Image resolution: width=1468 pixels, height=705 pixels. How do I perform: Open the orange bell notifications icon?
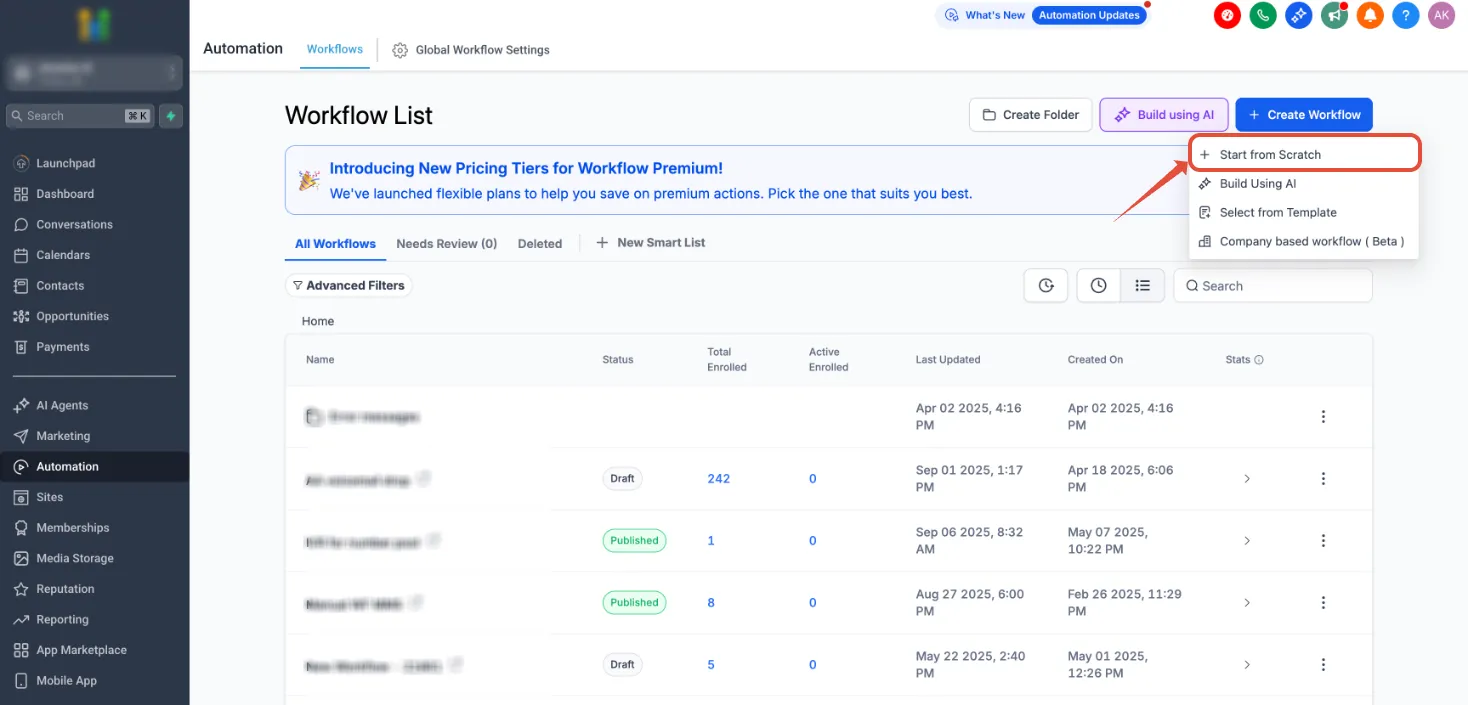coord(1370,15)
